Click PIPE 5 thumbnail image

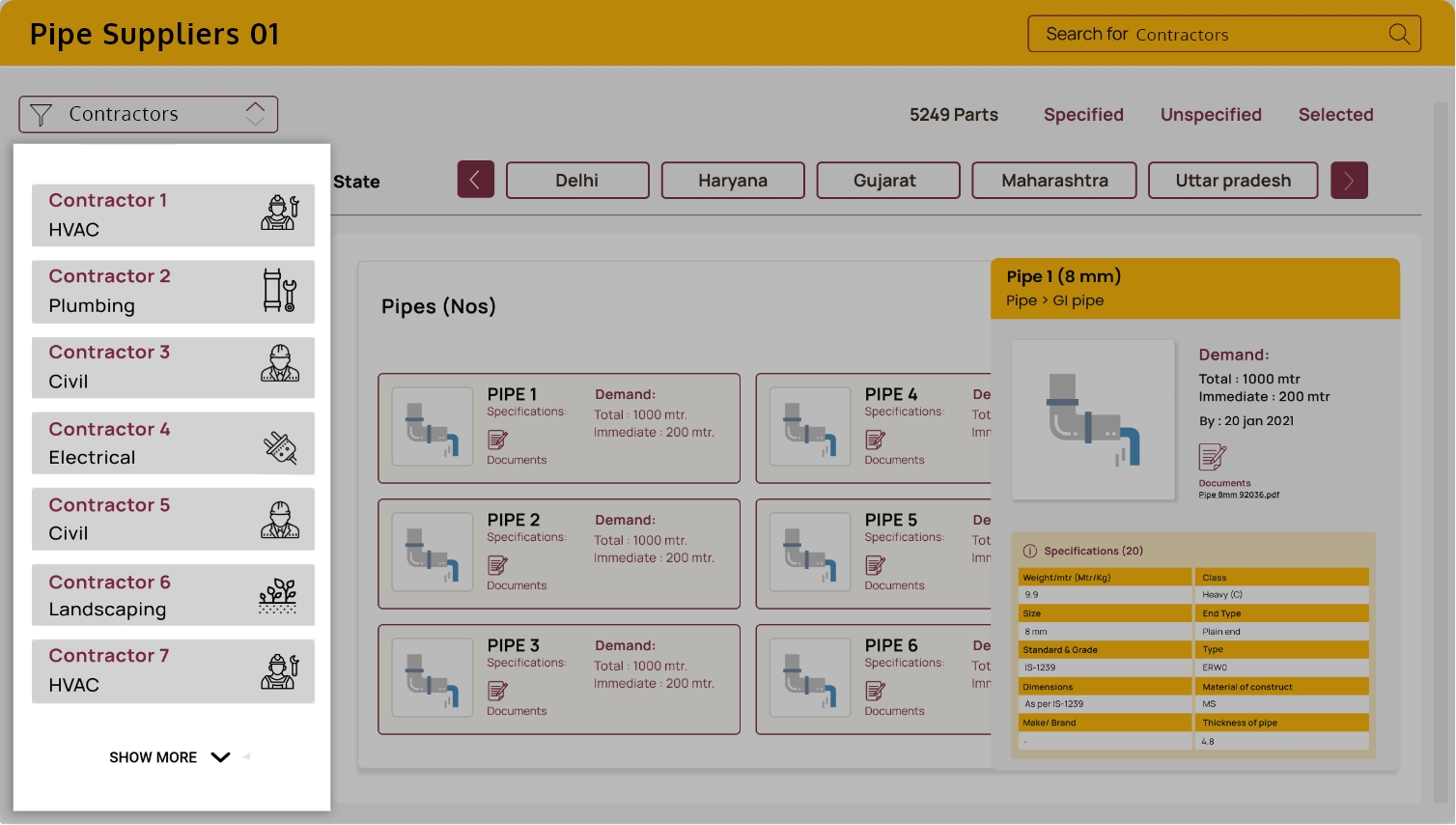(809, 553)
